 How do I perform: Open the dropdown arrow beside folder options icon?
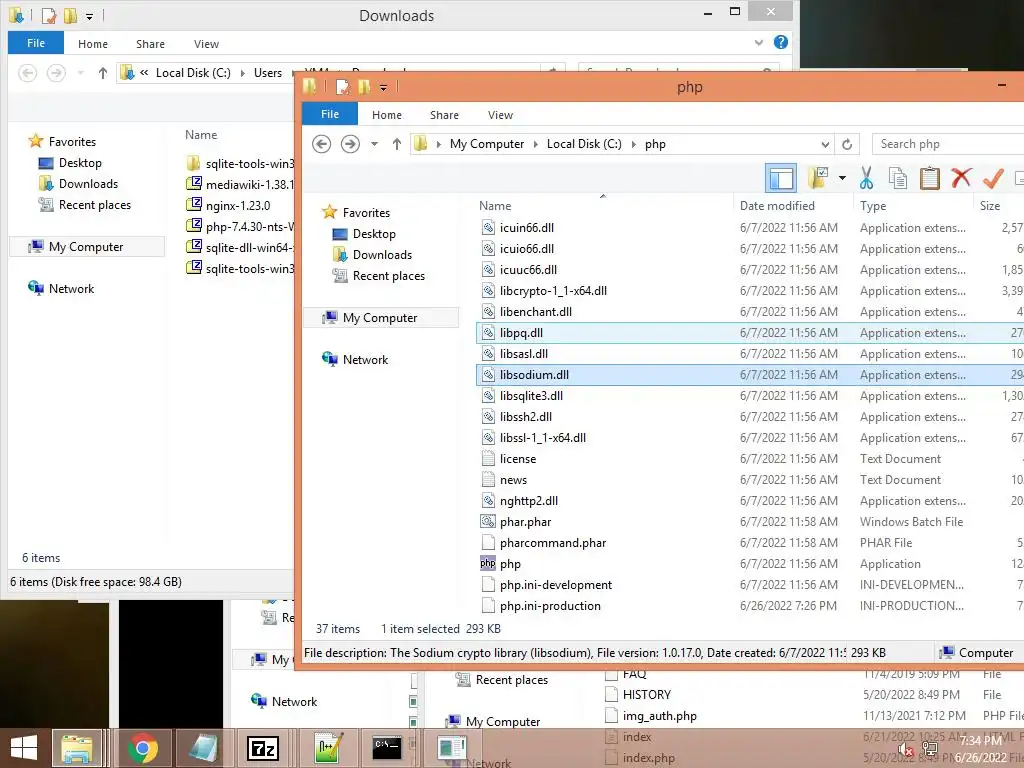[x=842, y=178]
